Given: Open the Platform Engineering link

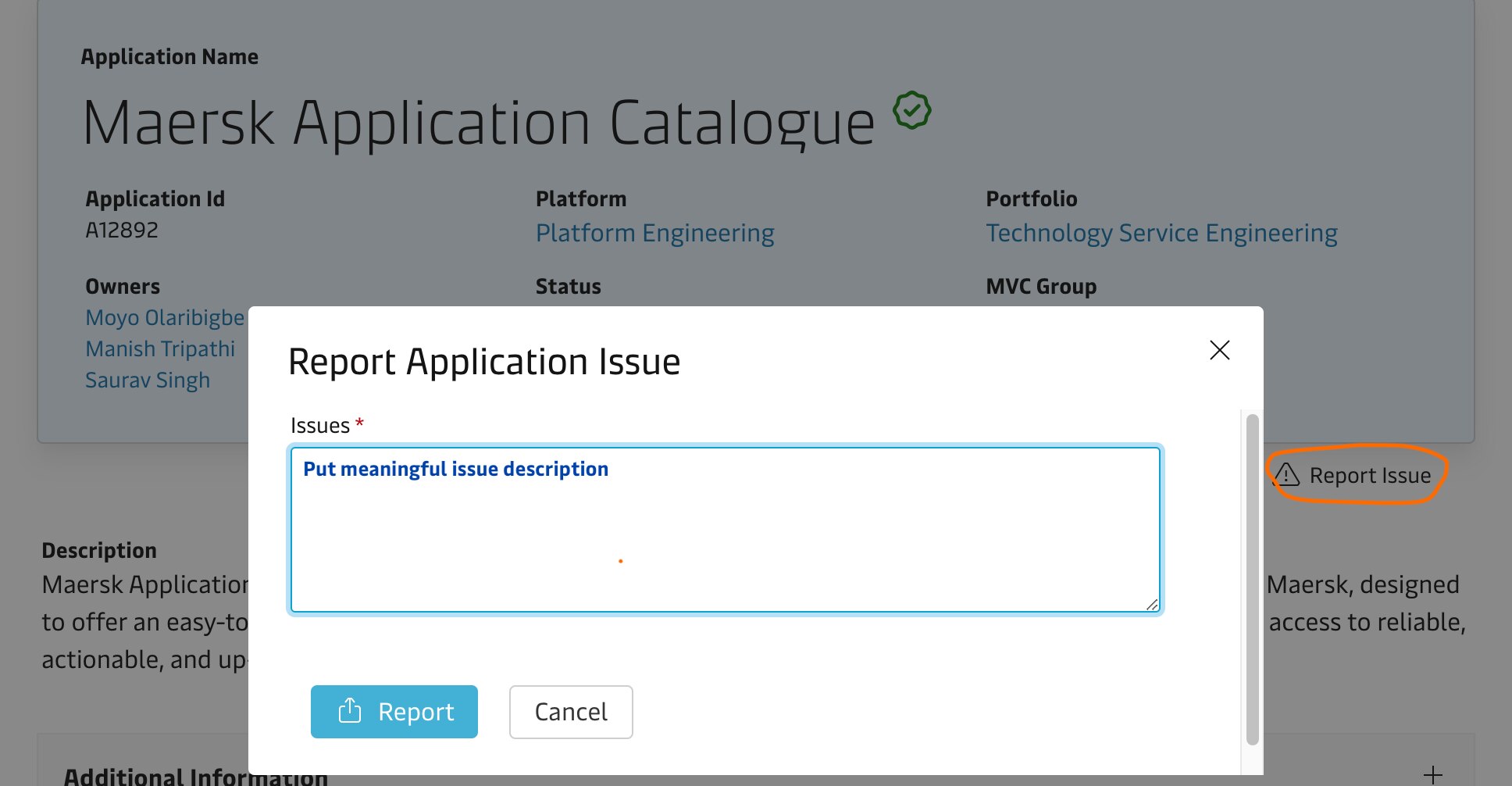Looking at the screenshot, I should click(654, 233).
